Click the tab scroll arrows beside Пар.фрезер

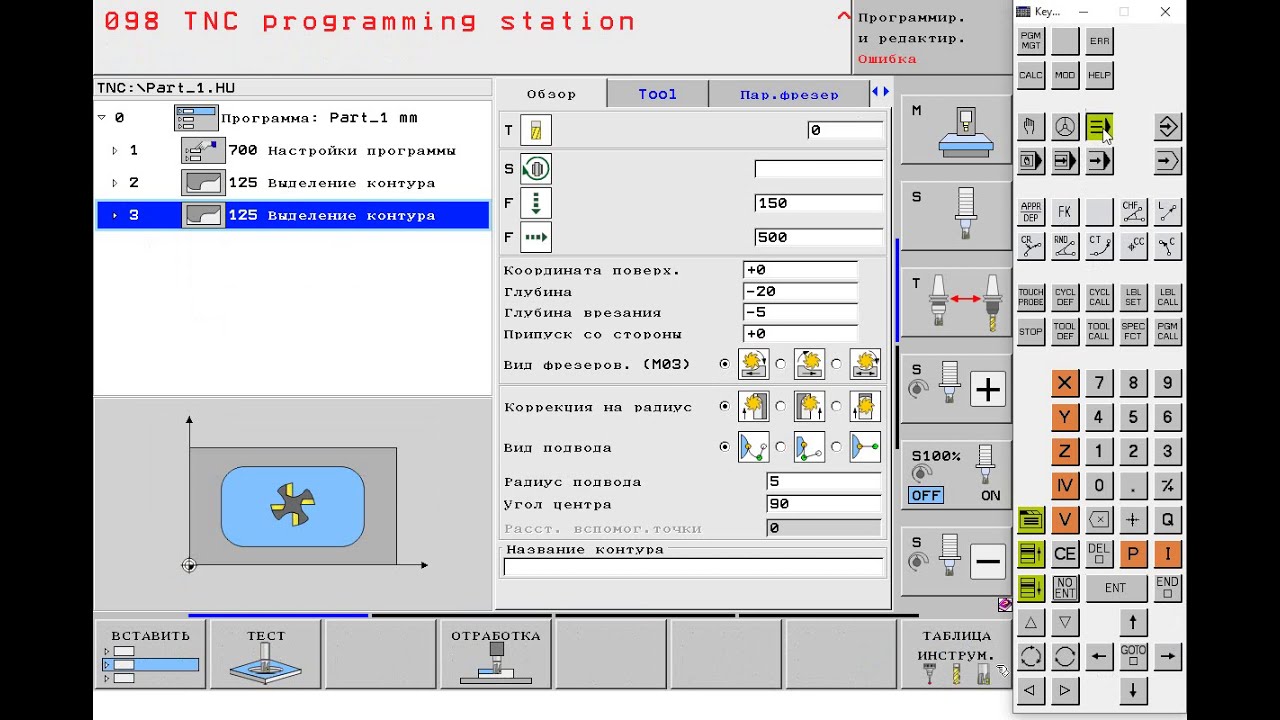coord(880,92)
